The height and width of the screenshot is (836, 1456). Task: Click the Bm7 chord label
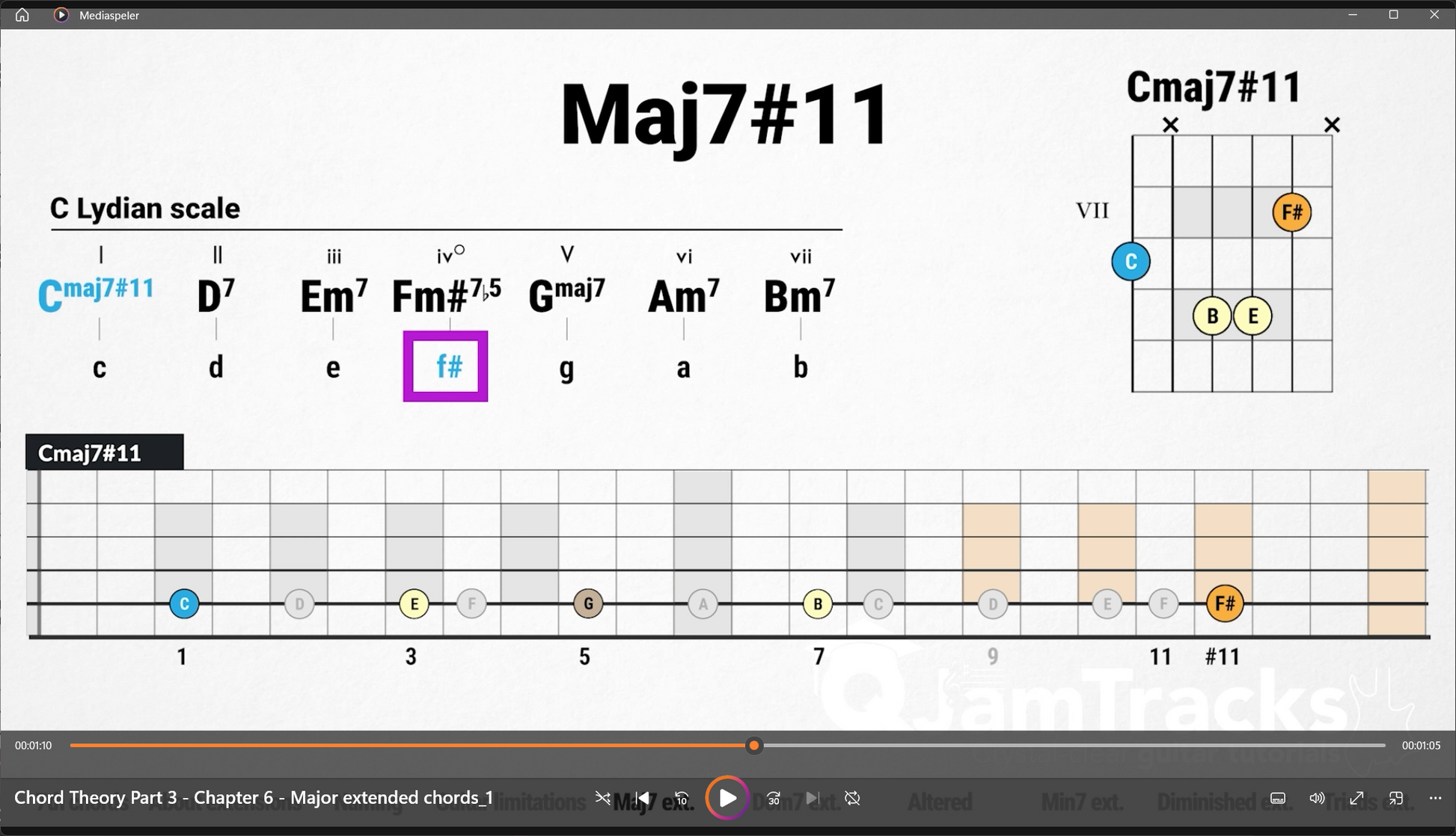800,295
